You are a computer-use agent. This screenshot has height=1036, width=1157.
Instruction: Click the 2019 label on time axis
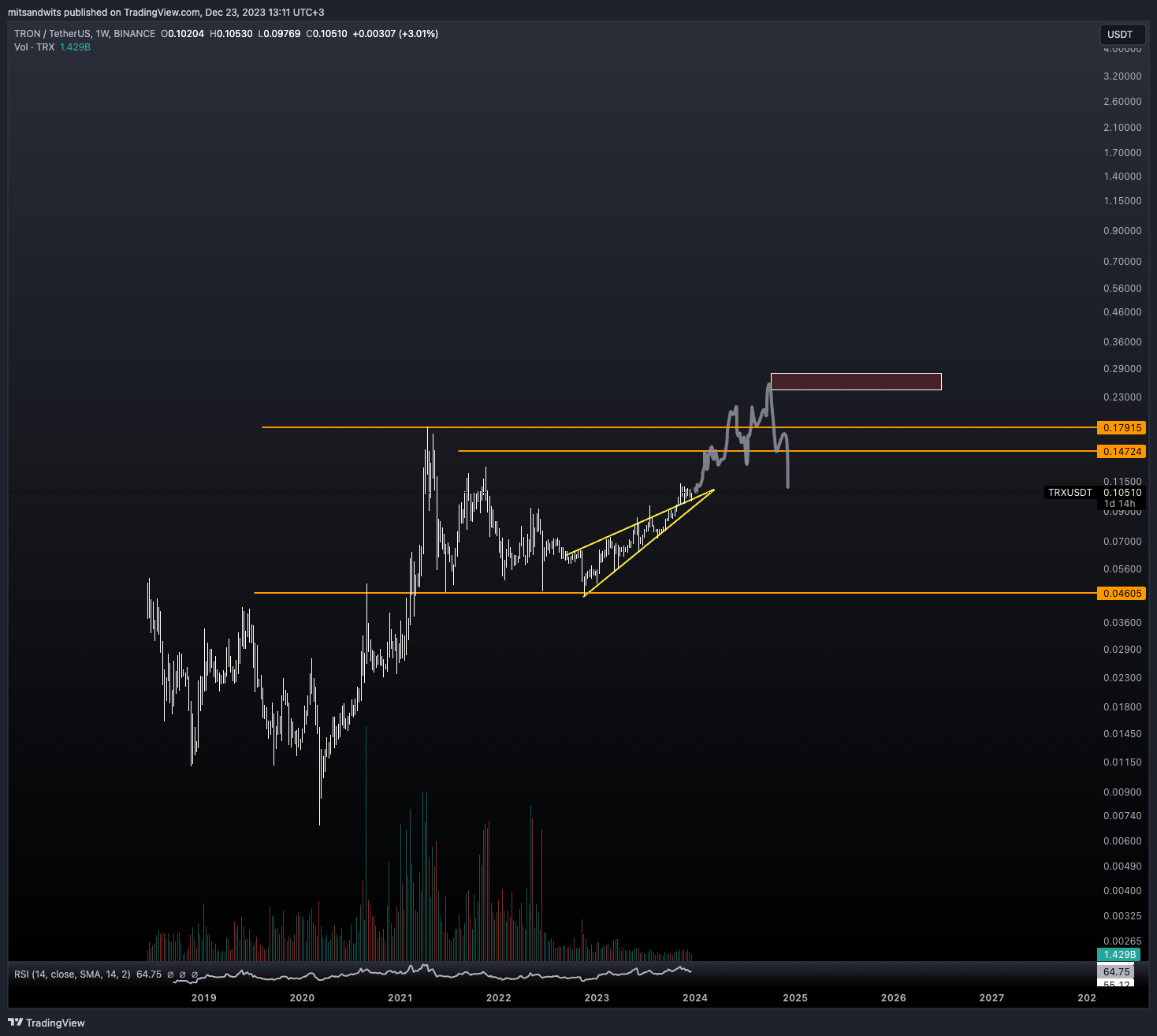click(x=204, y=998)
